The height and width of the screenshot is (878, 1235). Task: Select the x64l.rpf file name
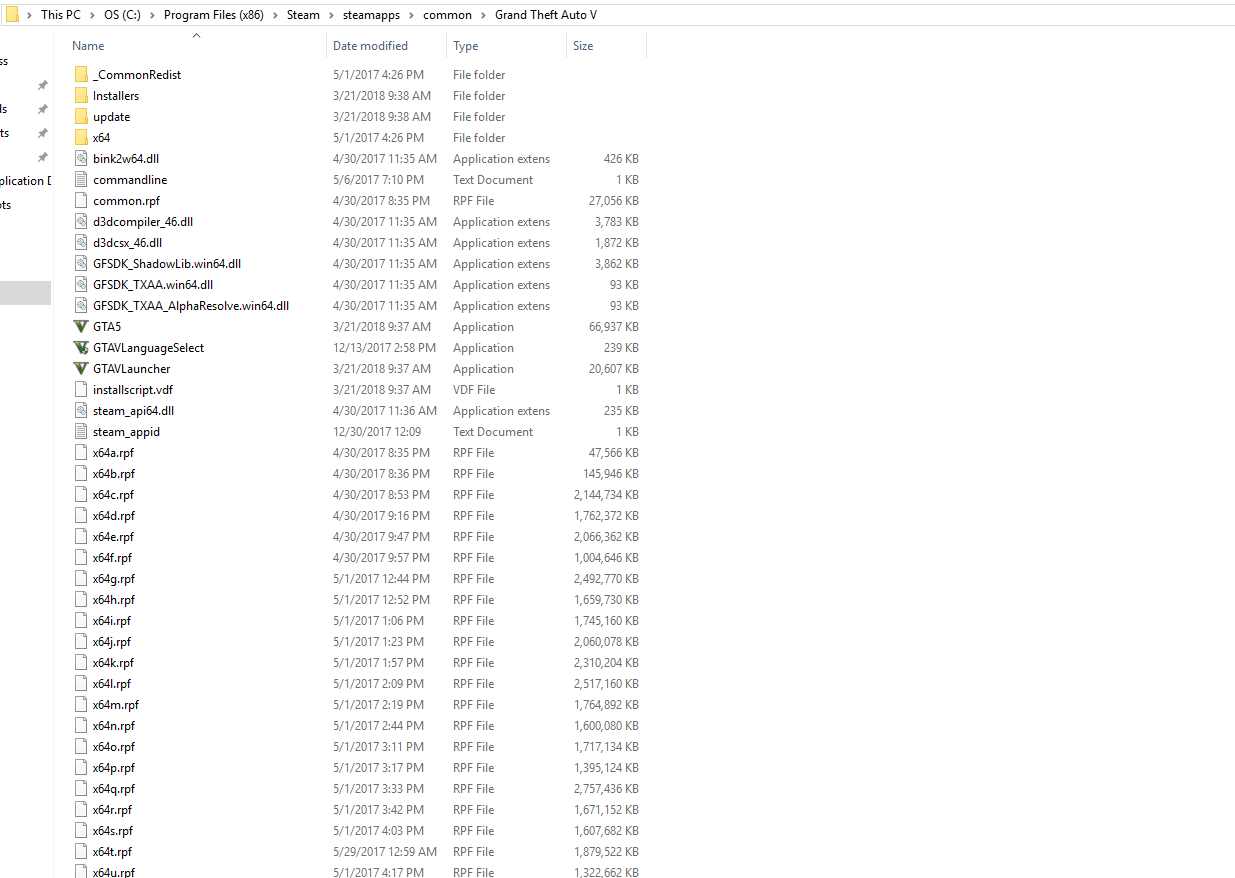pos(112,684)
